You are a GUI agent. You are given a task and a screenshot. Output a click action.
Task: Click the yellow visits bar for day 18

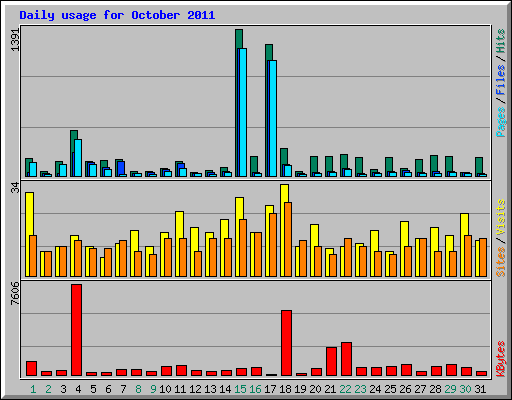pyautogui.click(x=284, y=193)
